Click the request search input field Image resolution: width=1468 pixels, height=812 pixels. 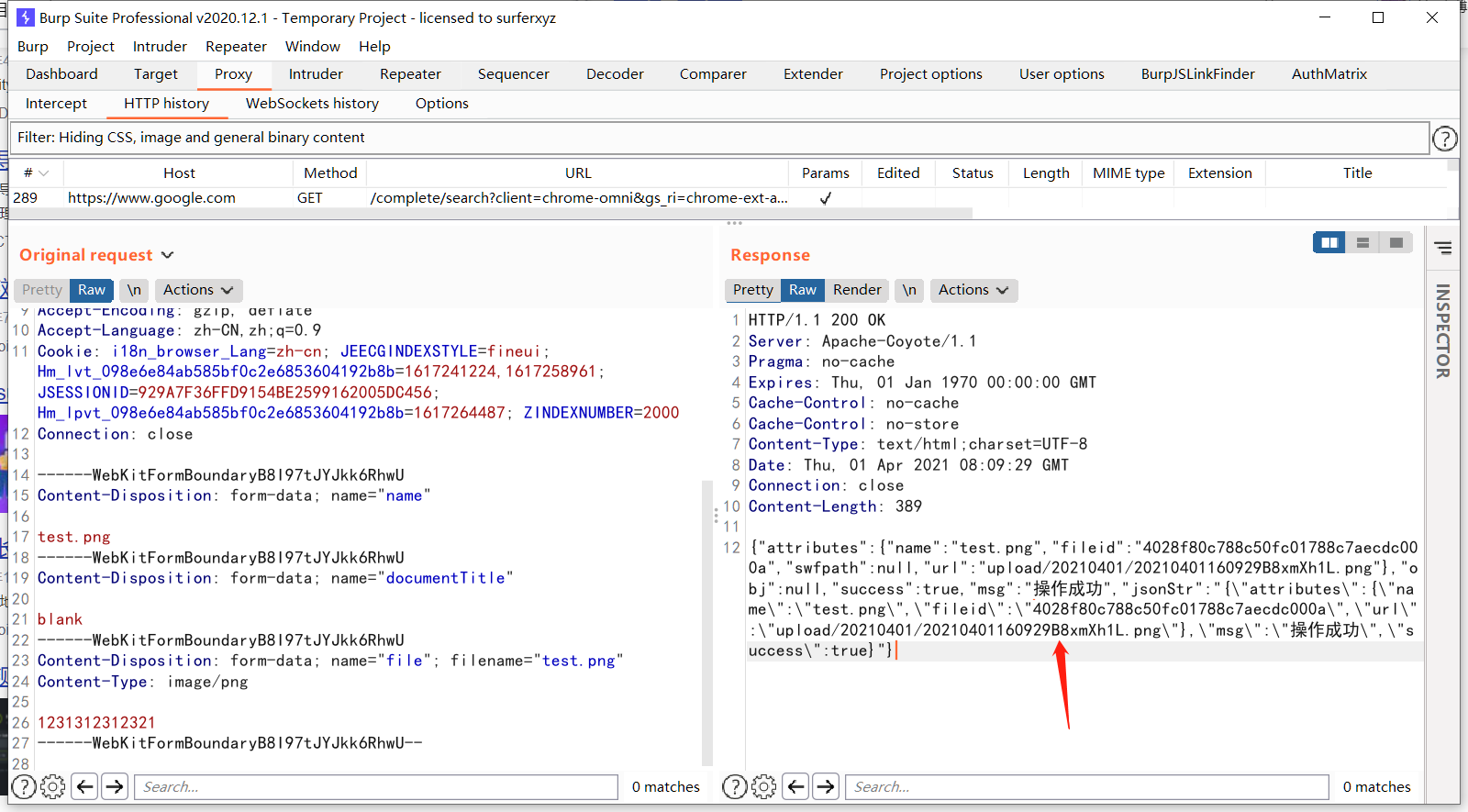pos(376,787)
